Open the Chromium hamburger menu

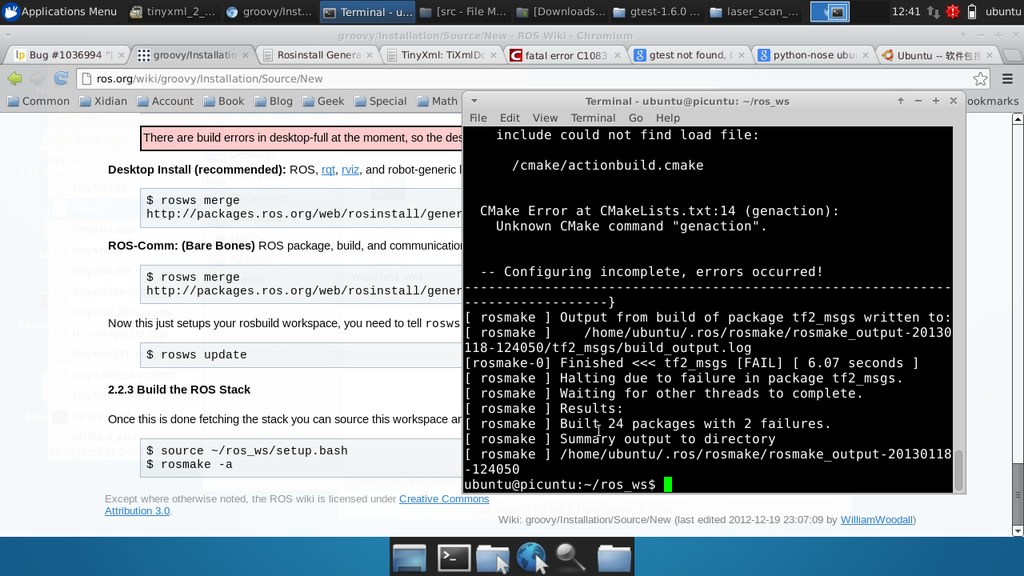(1008, 79)
